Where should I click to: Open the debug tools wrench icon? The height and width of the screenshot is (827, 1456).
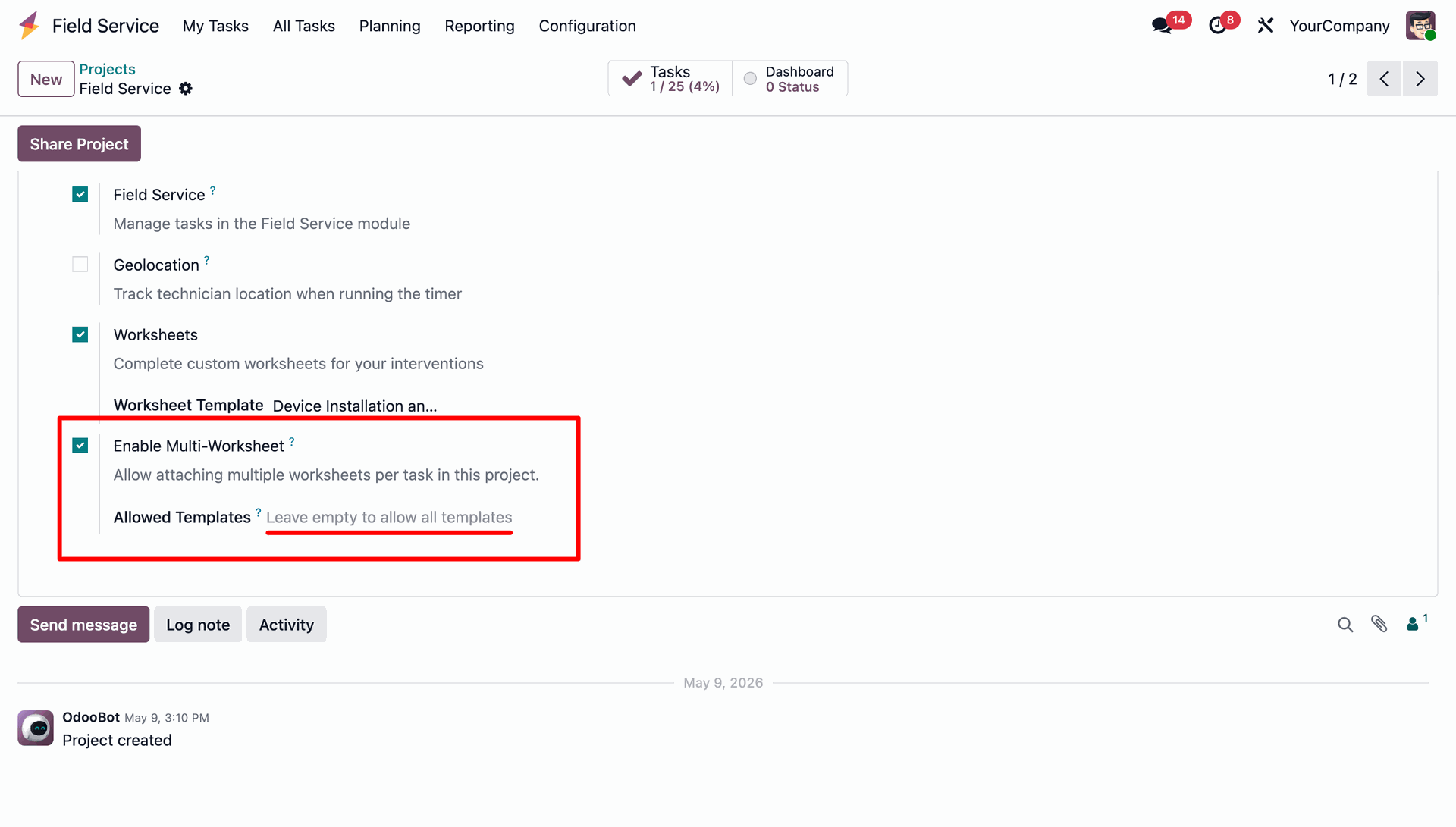click(x=1265, y=26)
